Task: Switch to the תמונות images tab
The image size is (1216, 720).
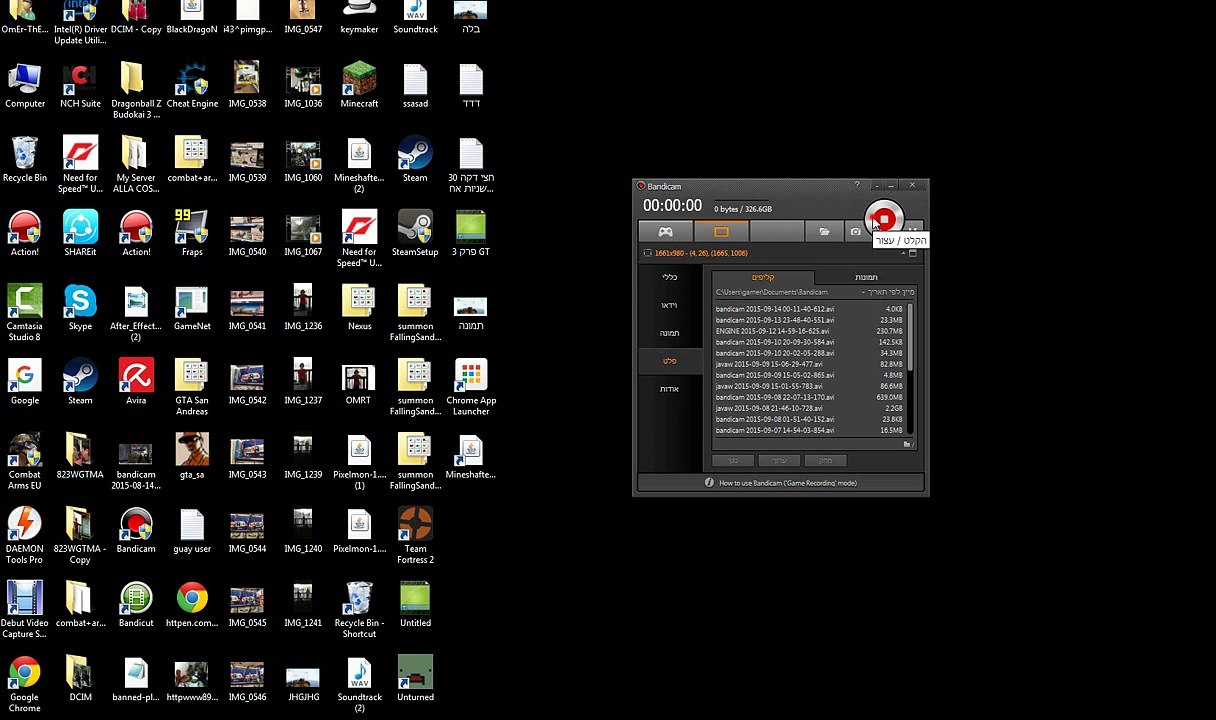Action: click(866, 277)
